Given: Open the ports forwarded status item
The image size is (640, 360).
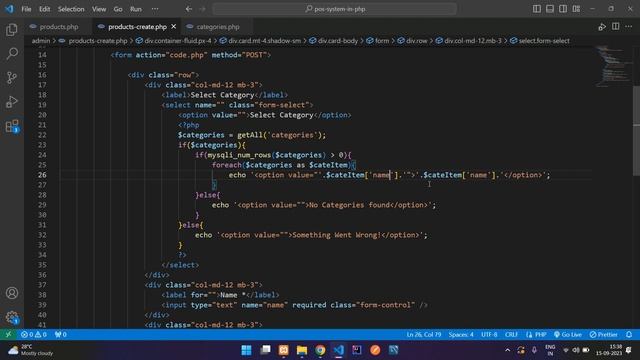Looking at the screenshot, I should [x=60, y=334].
